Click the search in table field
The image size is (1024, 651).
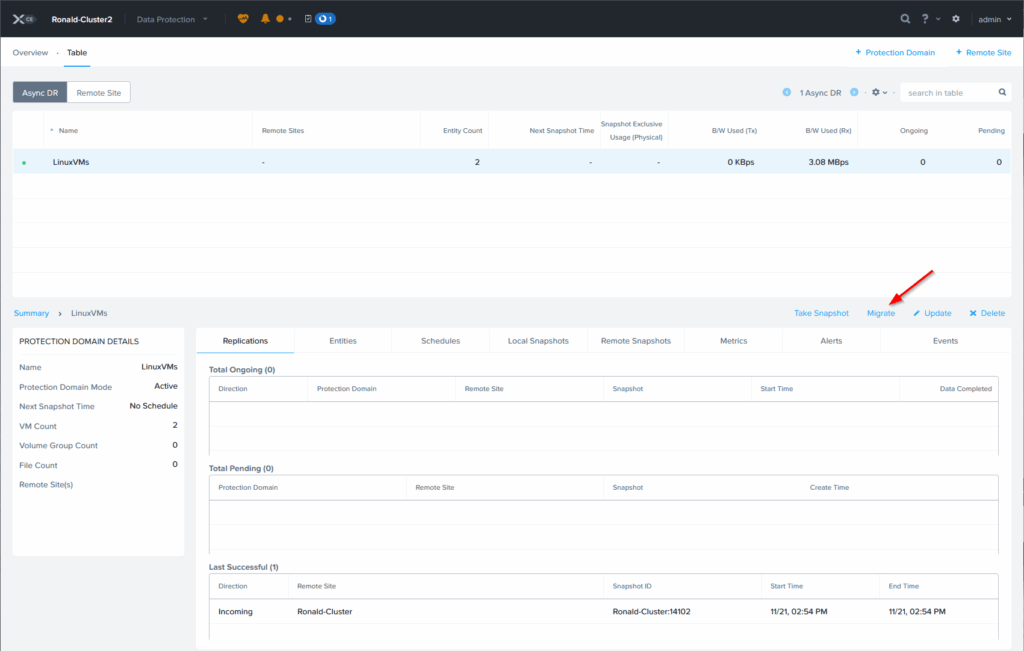(x=948, y=93)
